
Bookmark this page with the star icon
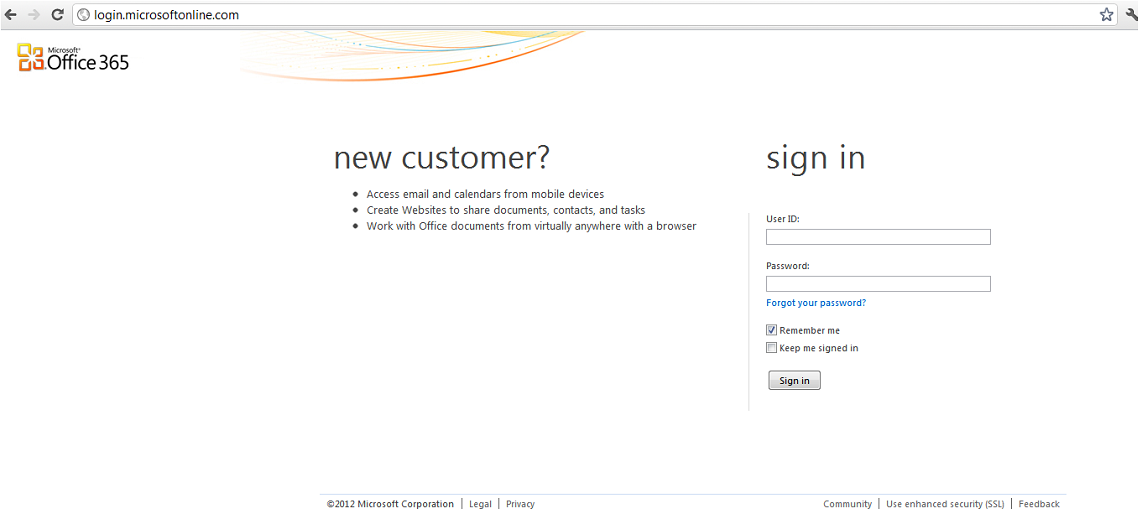click(x=1106, y=15)
